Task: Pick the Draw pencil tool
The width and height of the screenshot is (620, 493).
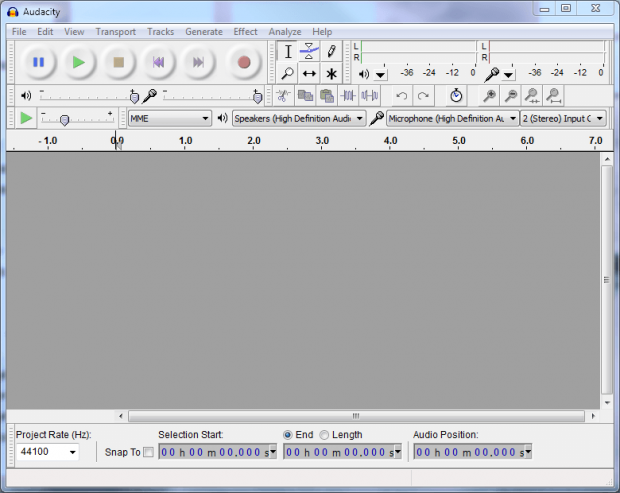Action: [x=331, y=52]
